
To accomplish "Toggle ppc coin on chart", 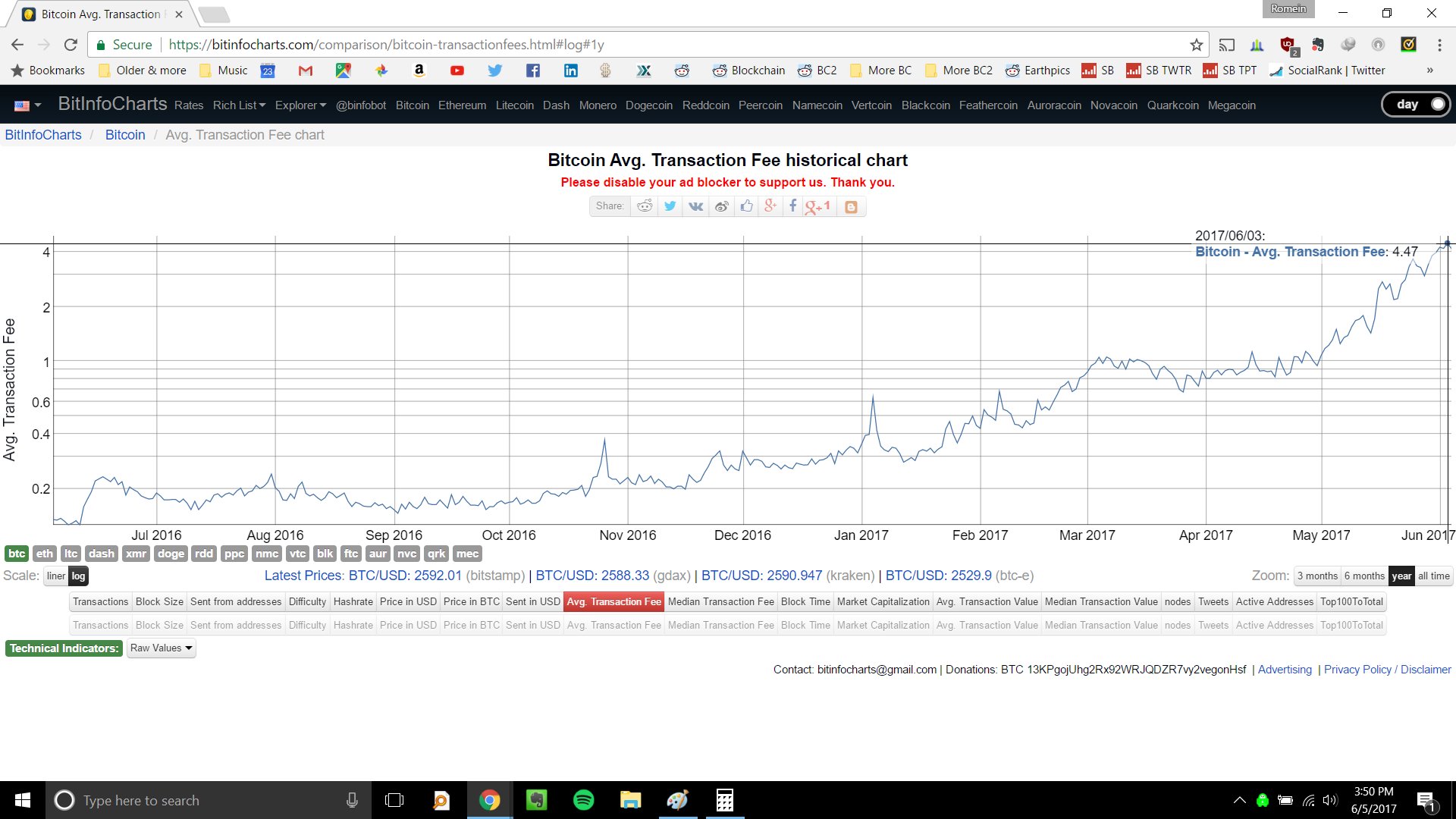I will point(234,554).
